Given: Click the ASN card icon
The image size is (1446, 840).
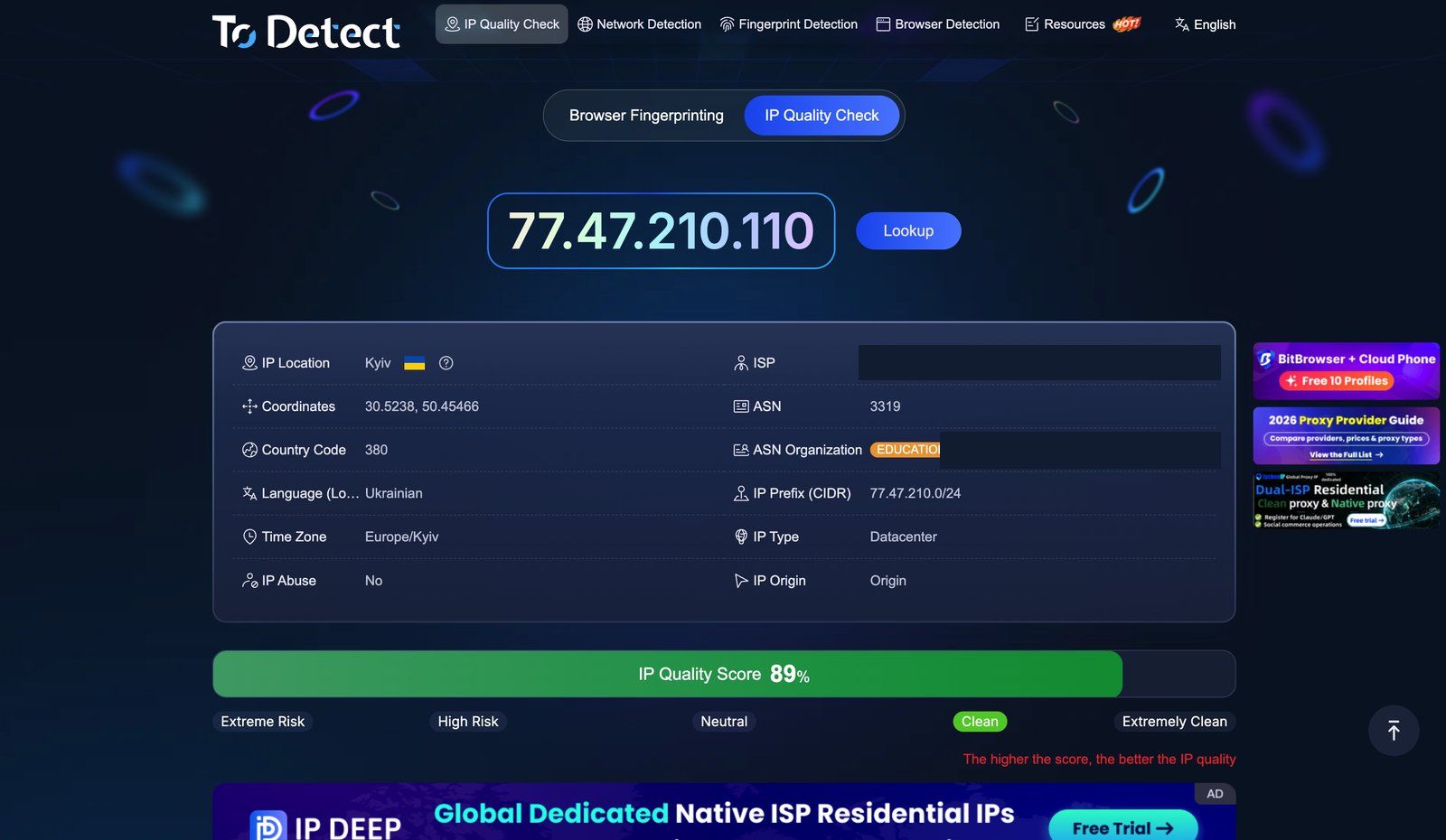Looking at the screenshot, I should (x=741, y=406).
